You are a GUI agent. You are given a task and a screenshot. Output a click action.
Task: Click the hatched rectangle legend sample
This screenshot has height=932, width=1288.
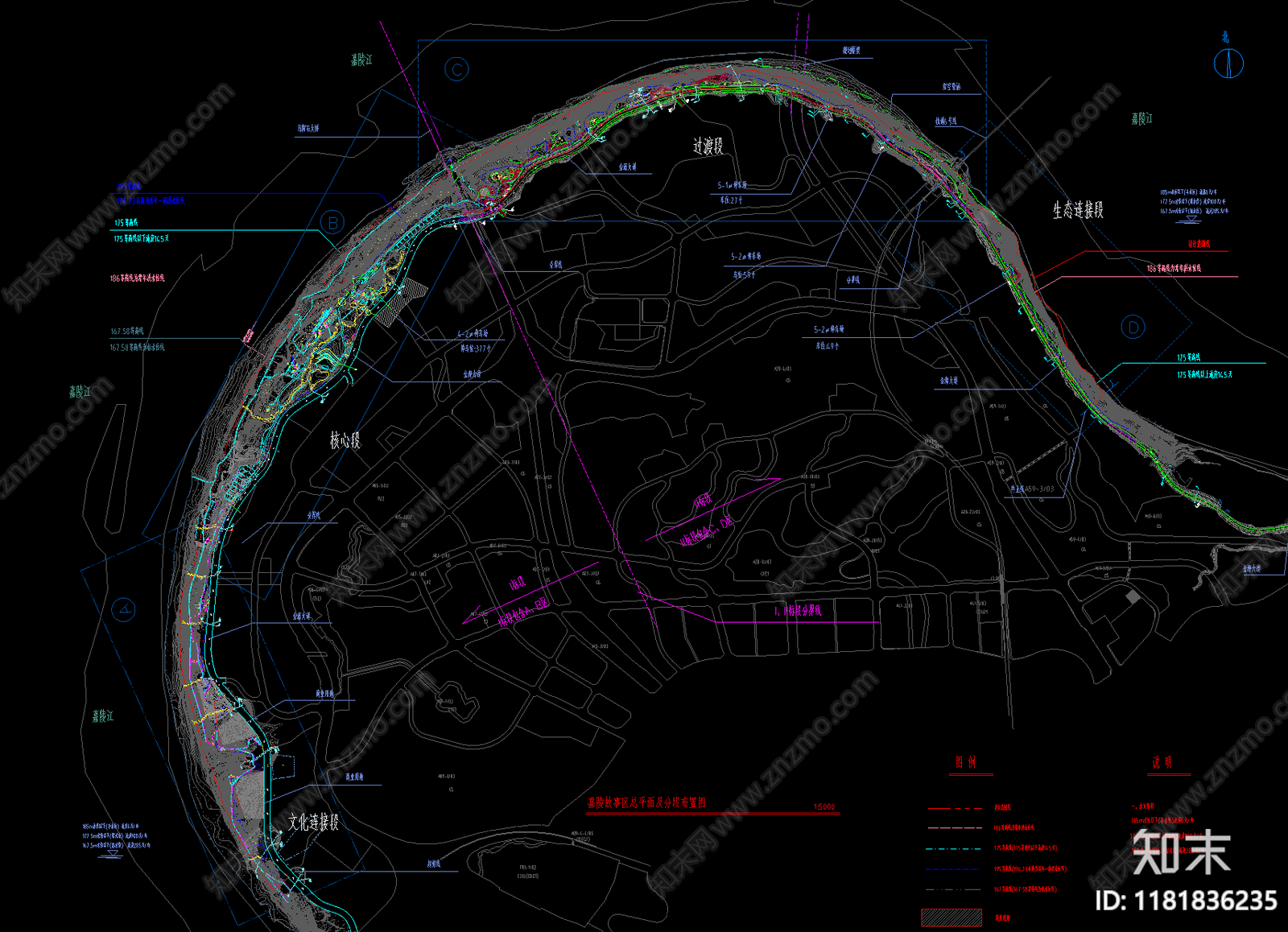point(952,917)
